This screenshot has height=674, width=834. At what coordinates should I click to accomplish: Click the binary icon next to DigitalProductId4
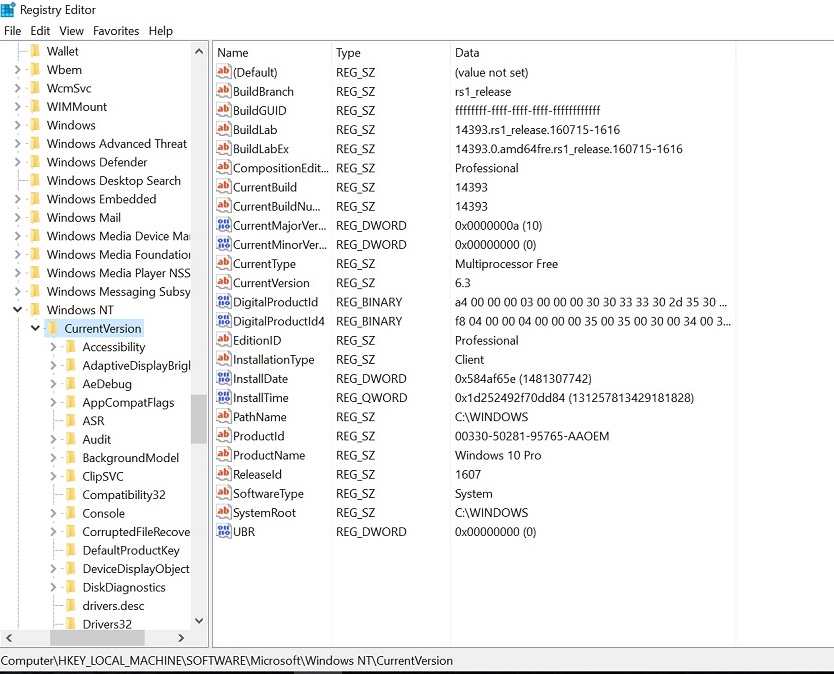pyautogui.click(x=223, y=321)
